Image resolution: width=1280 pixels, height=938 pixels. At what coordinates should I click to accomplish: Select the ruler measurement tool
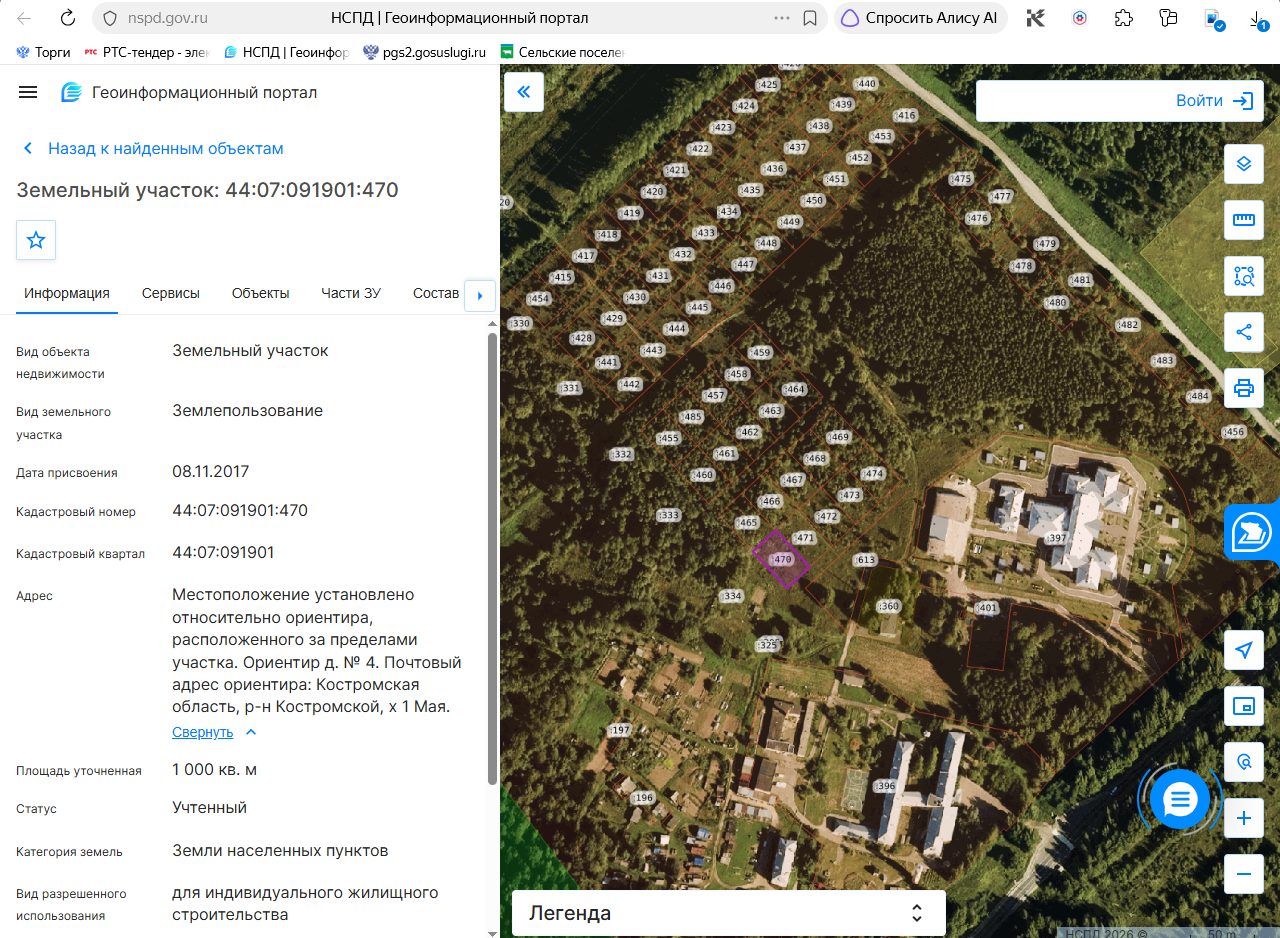click(1244, 220)
